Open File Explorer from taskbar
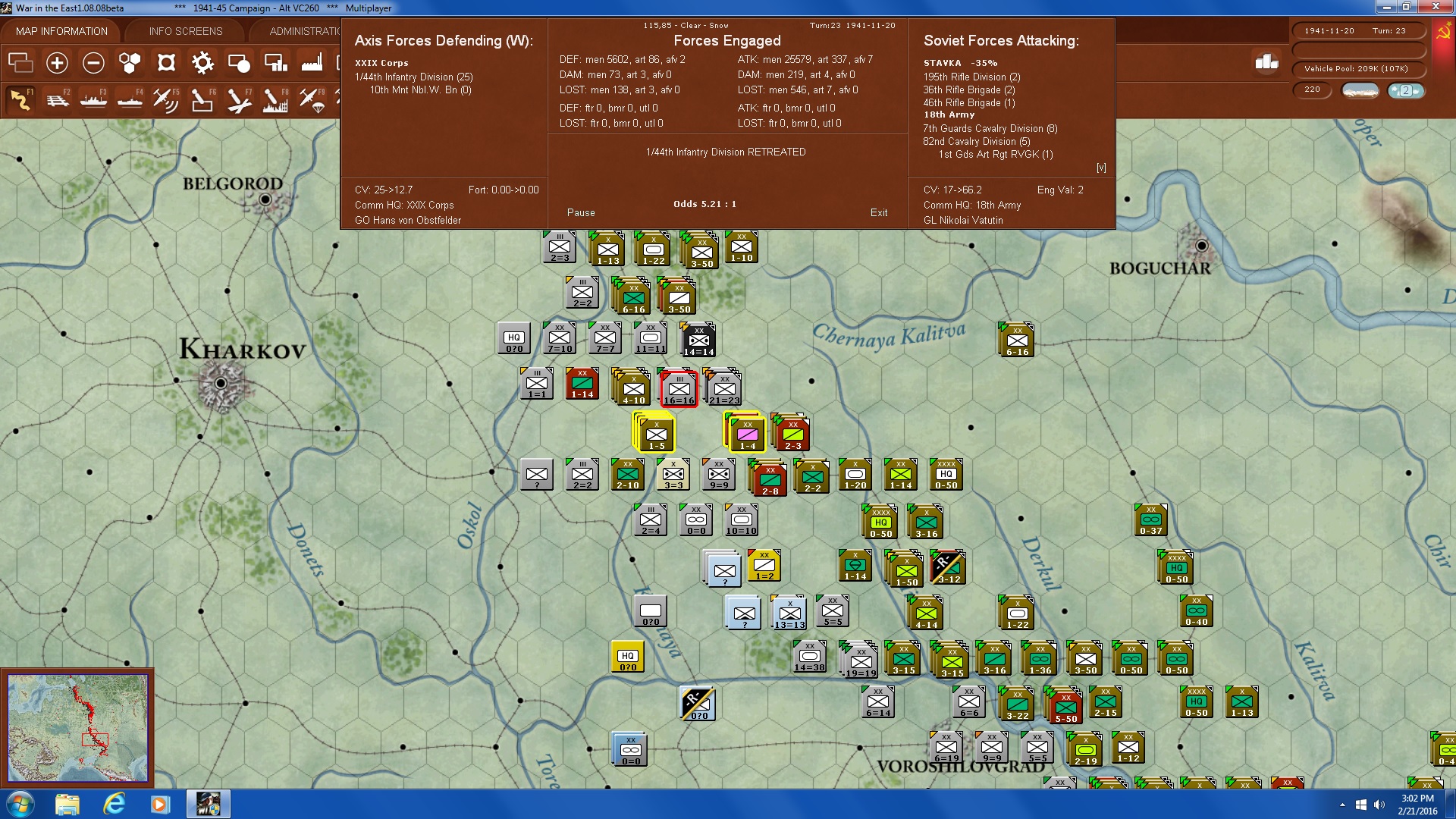 click(x=67, y=804)
